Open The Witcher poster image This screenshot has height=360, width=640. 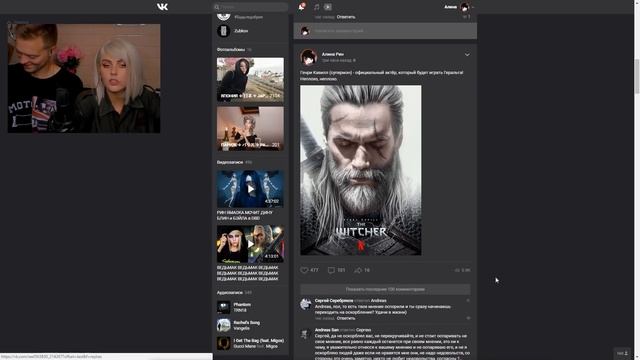361,170
